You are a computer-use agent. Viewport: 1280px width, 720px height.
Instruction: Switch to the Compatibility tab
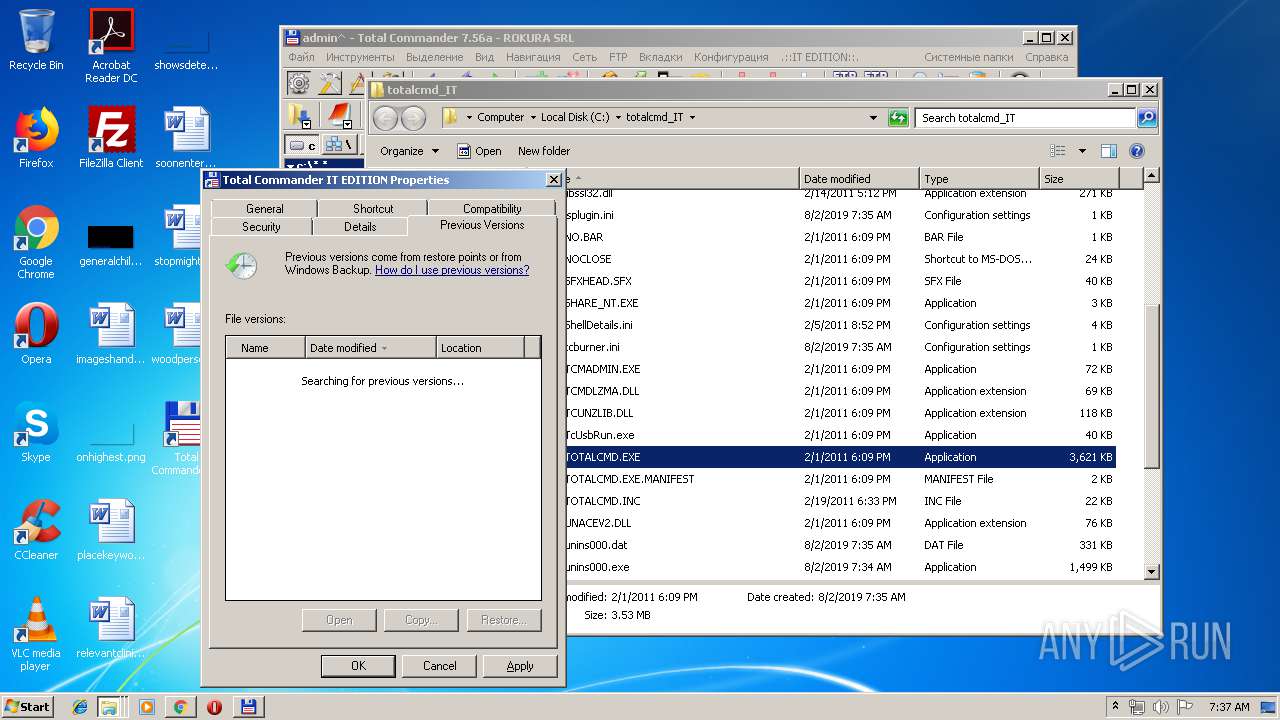(492, 208)
